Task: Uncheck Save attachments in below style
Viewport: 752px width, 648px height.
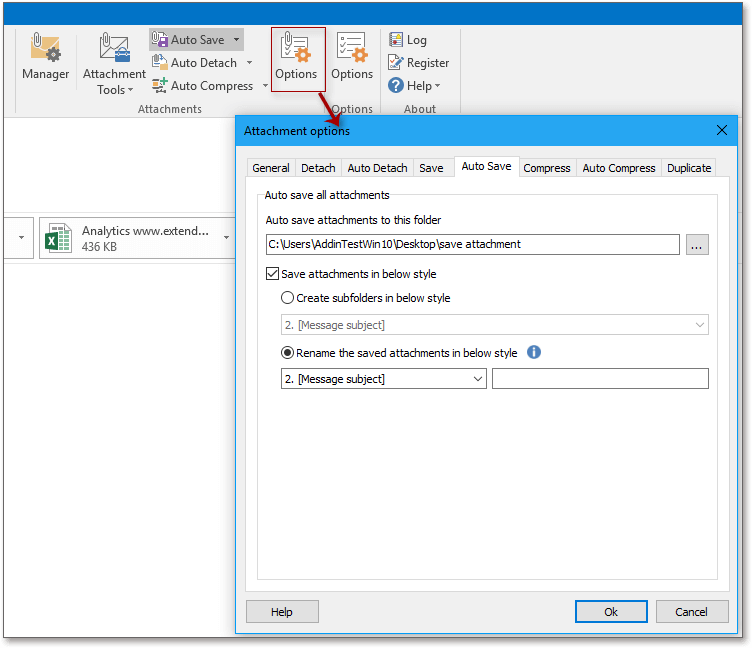Action: tap(273, 274)
